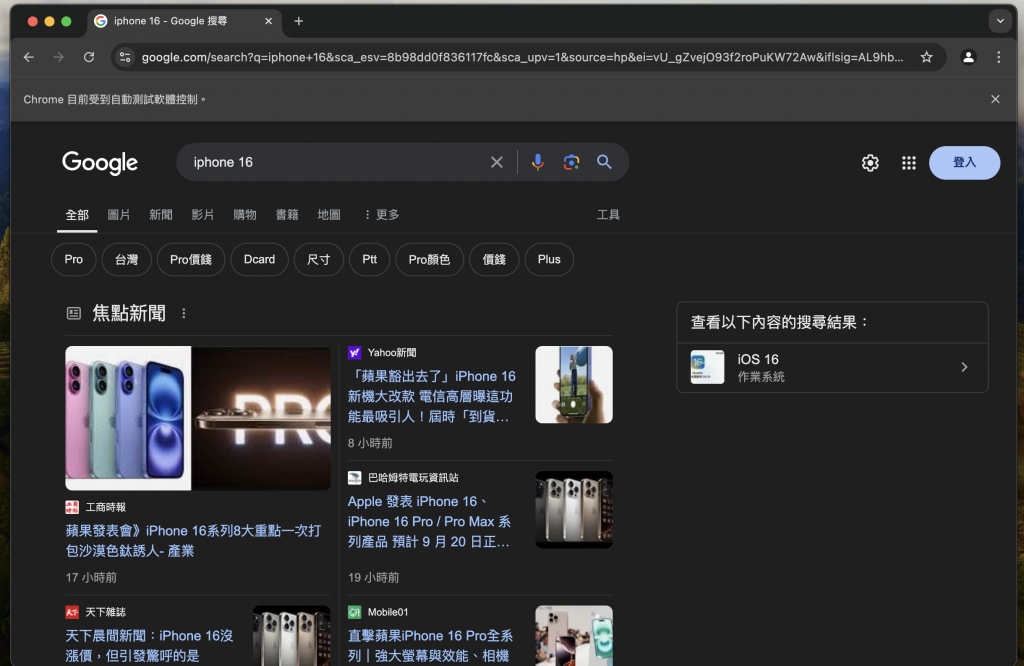The image size is (1024, 666).
Task: Open the large iPhone 16 PRO news image
Action: pos(198,418)
